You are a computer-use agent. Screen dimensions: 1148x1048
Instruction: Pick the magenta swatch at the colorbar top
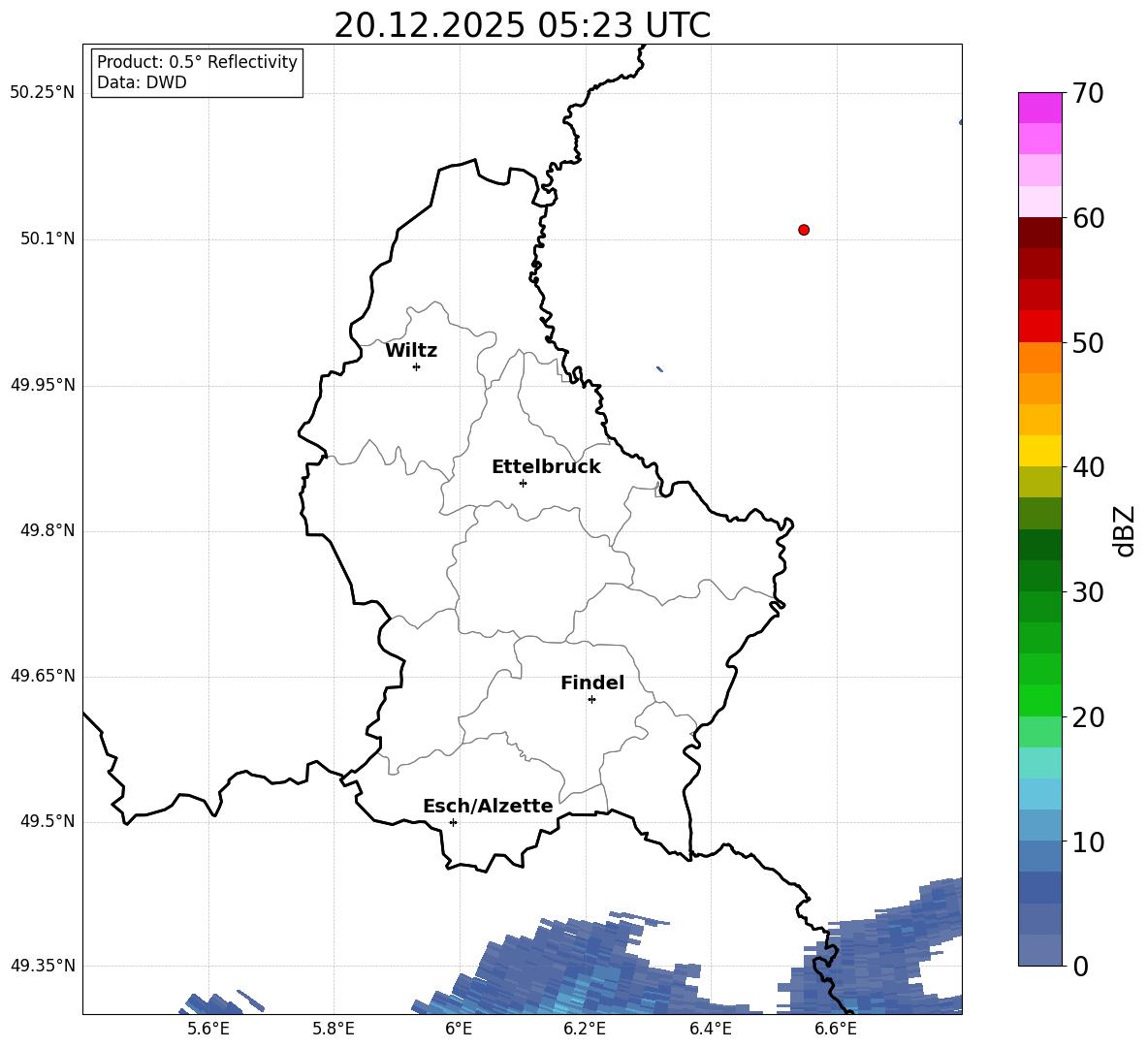(1039, 108)
